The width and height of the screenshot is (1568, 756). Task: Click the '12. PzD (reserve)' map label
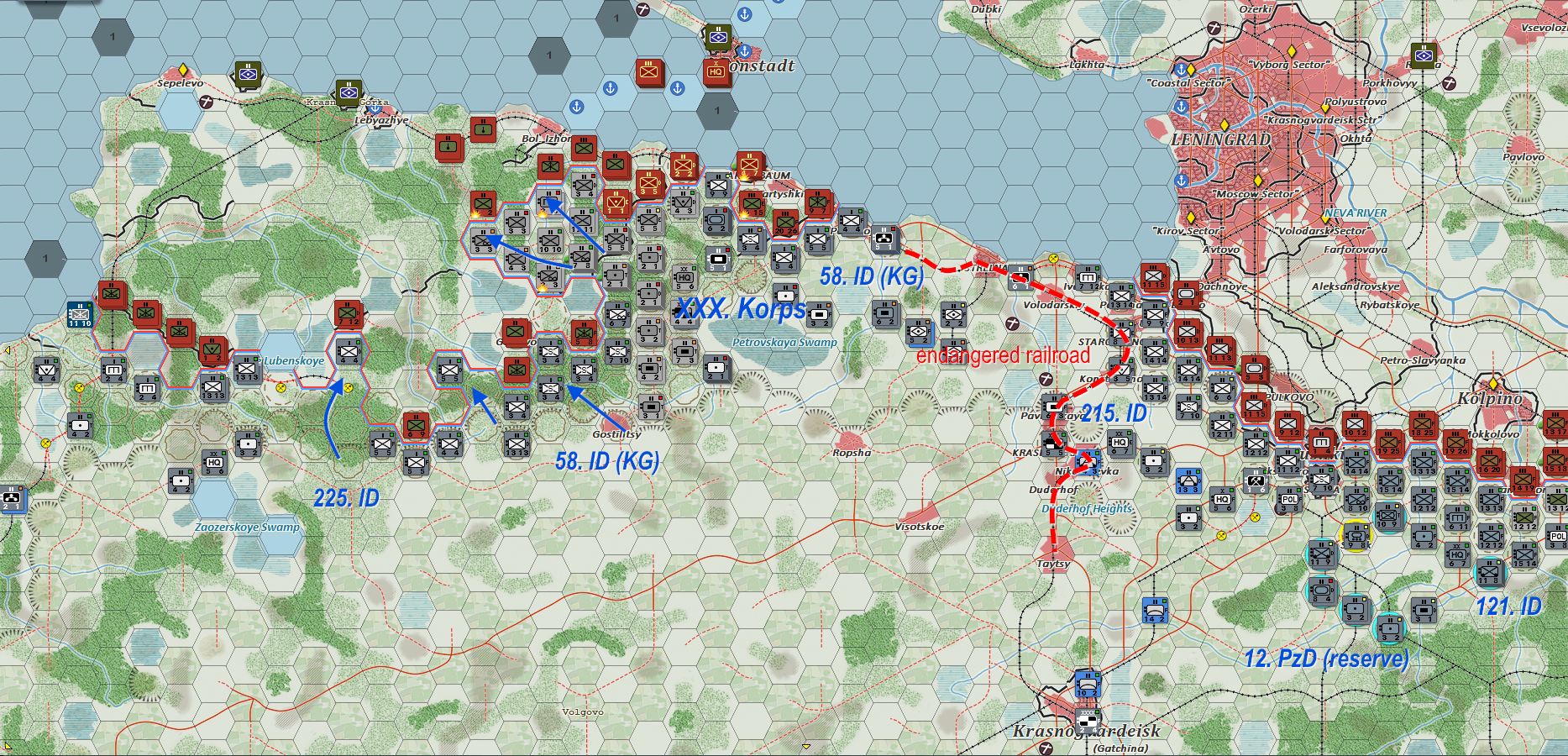tap(1326, 659)
